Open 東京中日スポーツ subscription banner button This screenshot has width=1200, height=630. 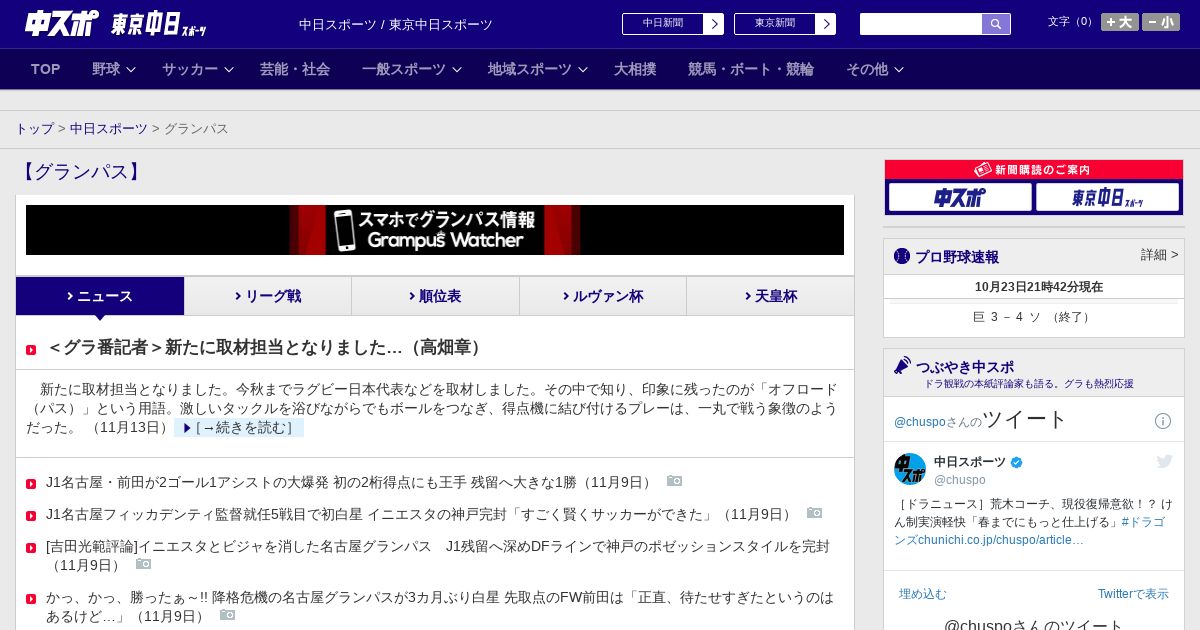click(1107, 197)
